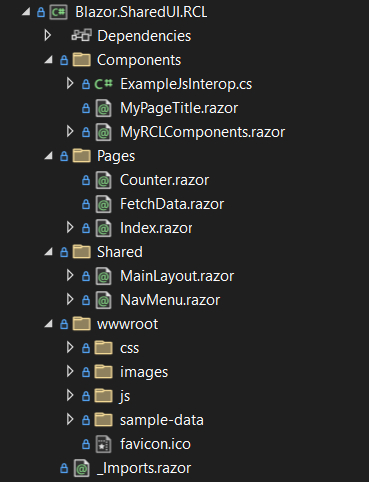
Task: Select FetchData.razor in the tree
Action: coord(172,204)
